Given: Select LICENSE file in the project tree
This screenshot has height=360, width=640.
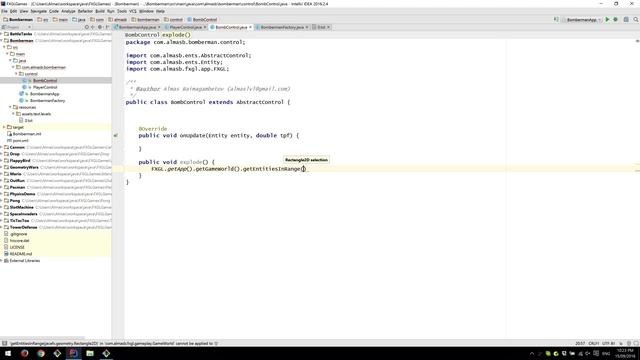Looking at the screenshot, I should pos(17,247).
